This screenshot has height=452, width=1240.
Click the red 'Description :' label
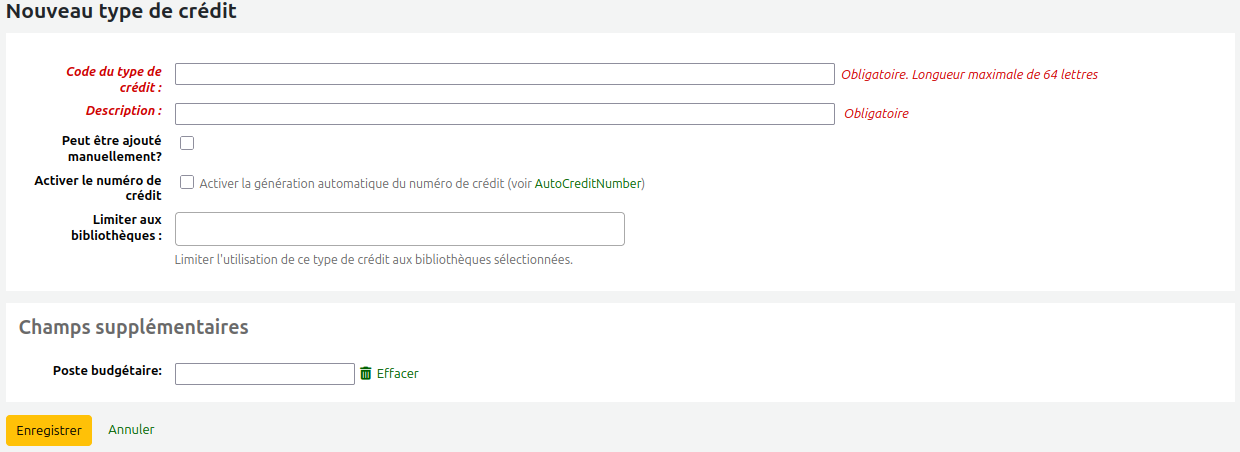[123, 111]
